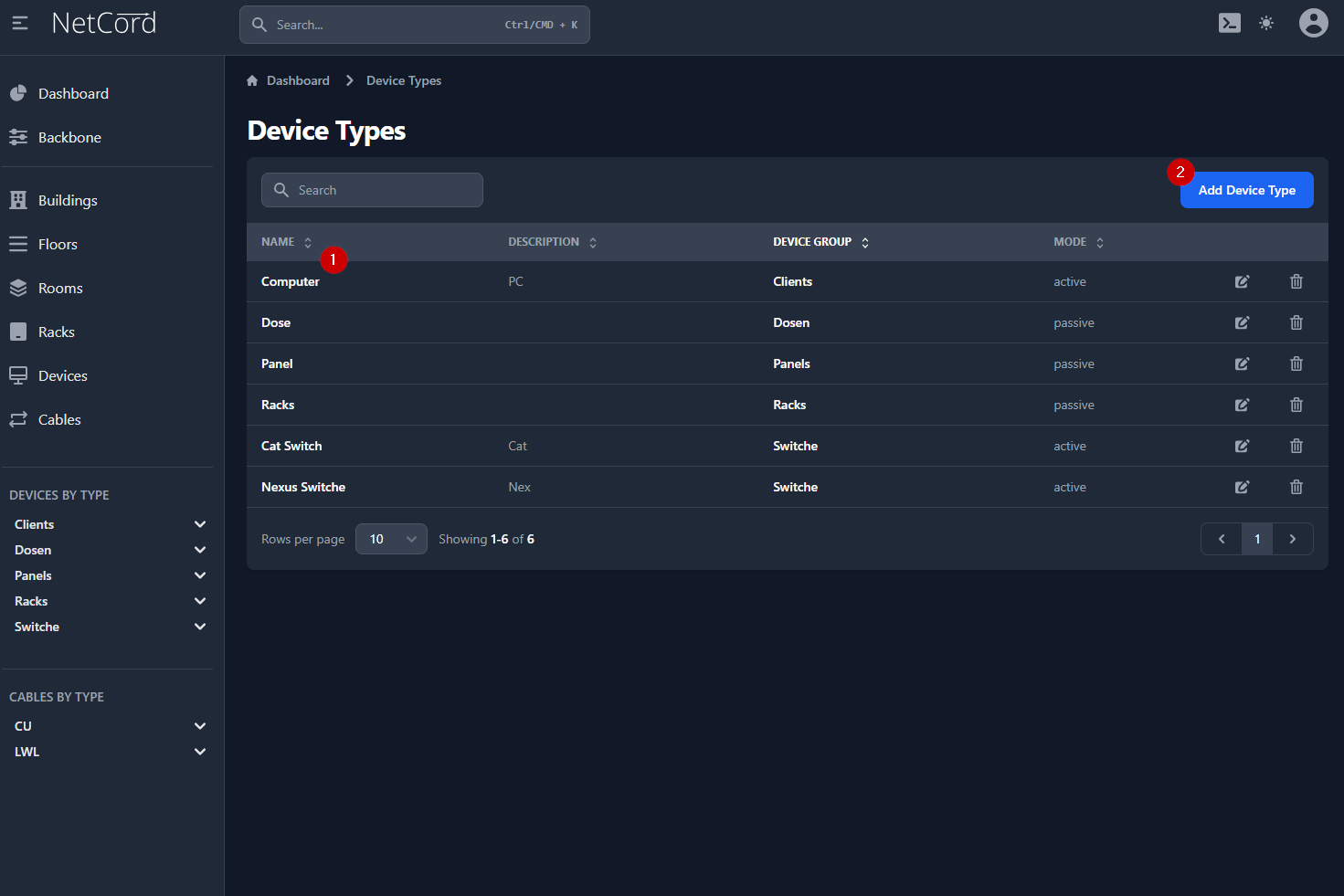Click the hamburger menu icon beside NetCord
Image resolution: width=1344 pixels, height=896 pixels.
[x=20, y=23]
